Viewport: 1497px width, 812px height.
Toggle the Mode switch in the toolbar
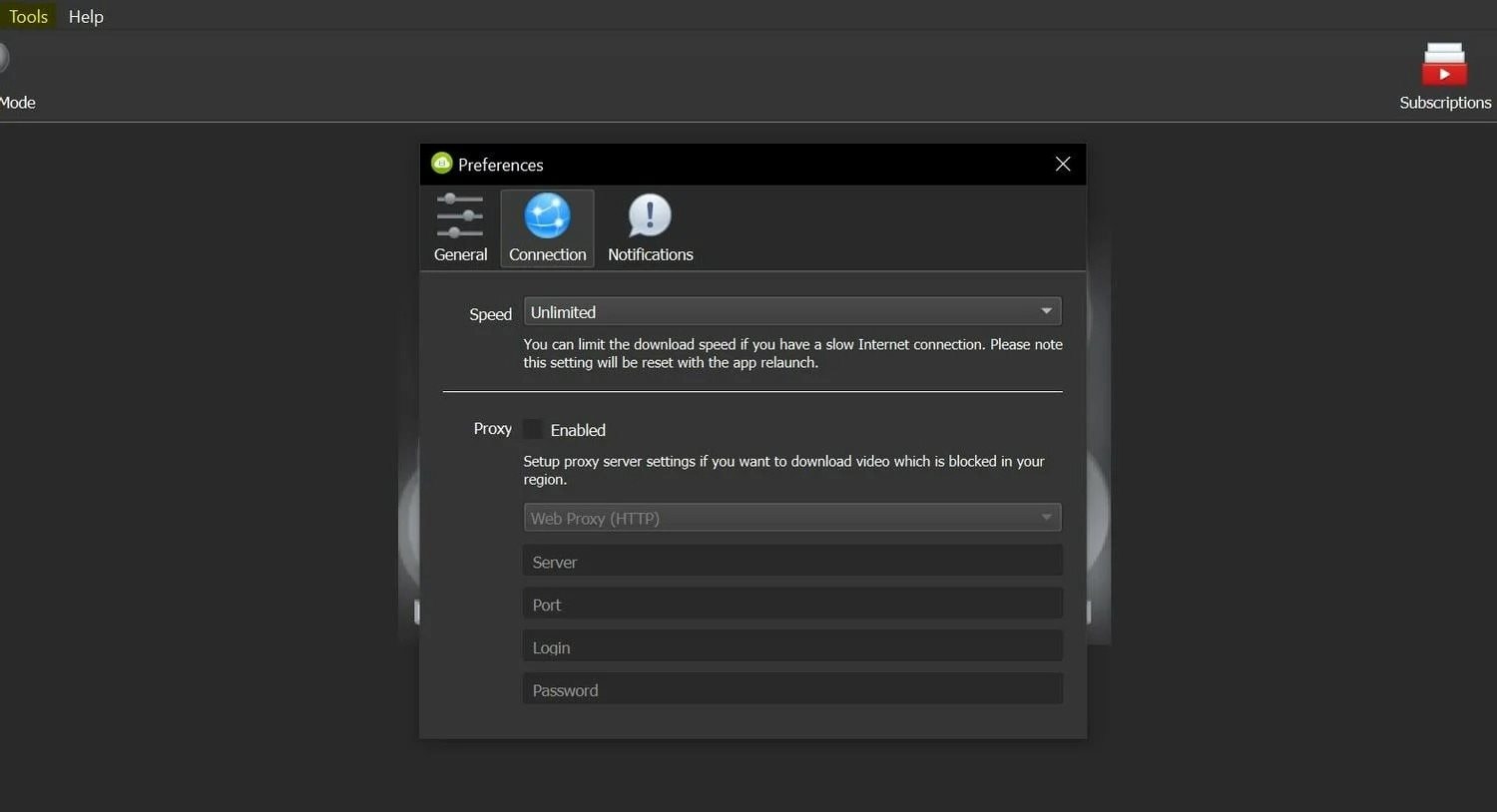point(4,58)
